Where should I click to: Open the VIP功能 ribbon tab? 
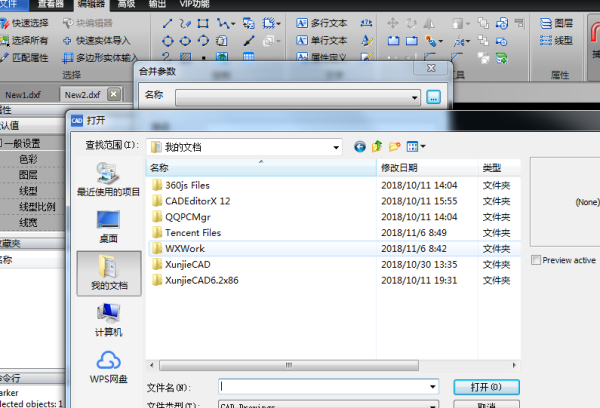tap(195, 4)
